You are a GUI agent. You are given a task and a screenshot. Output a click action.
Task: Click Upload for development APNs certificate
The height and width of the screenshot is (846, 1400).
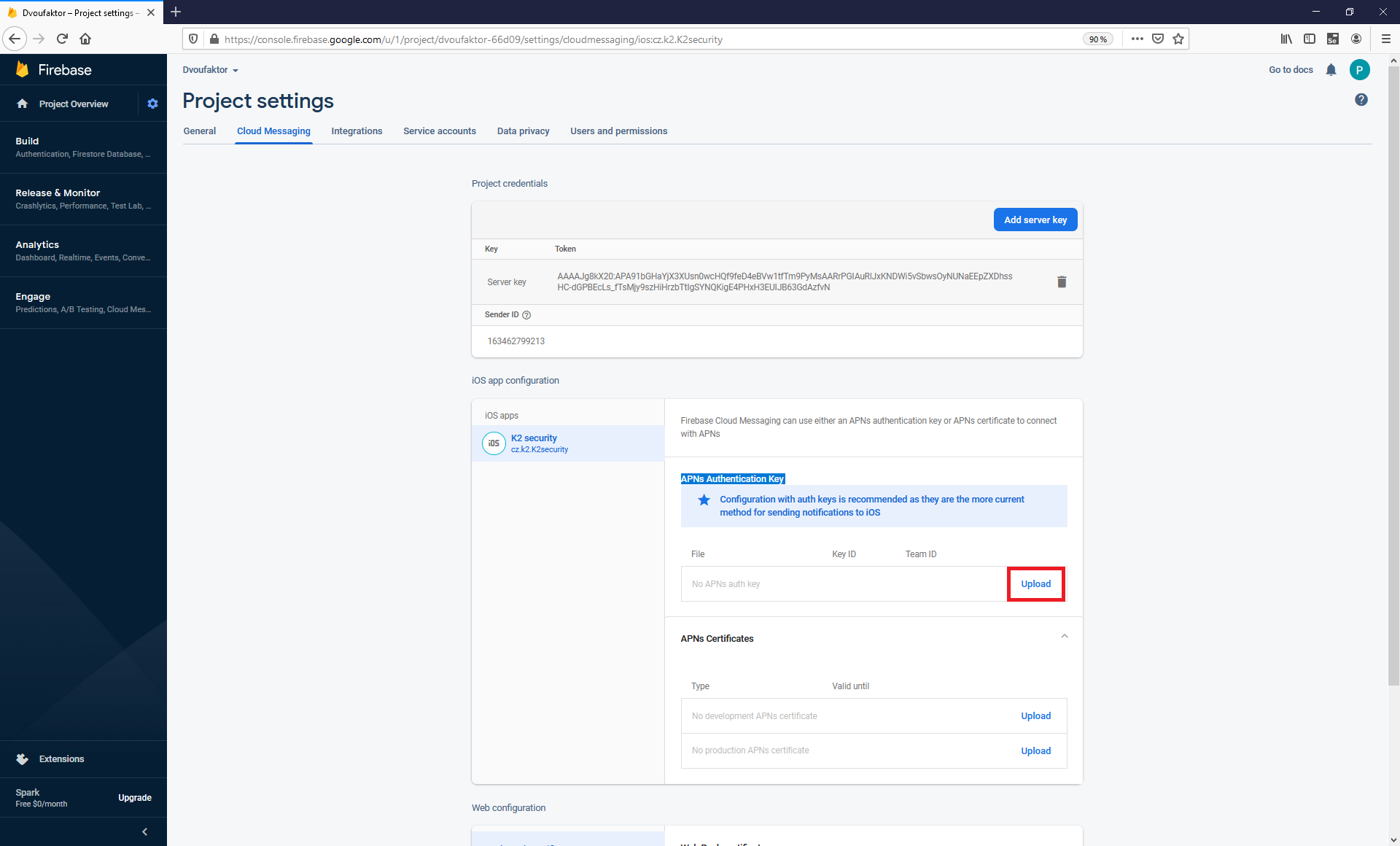pos(1035,716)
